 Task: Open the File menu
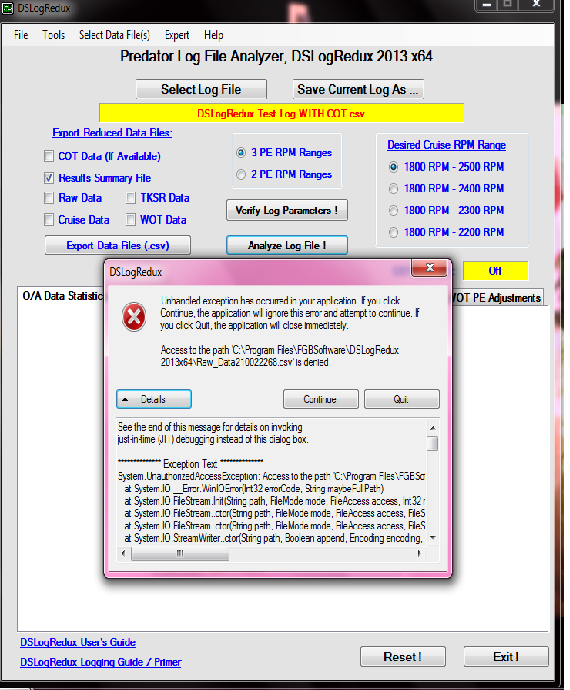pyautogui.click(x=21, y=35)
